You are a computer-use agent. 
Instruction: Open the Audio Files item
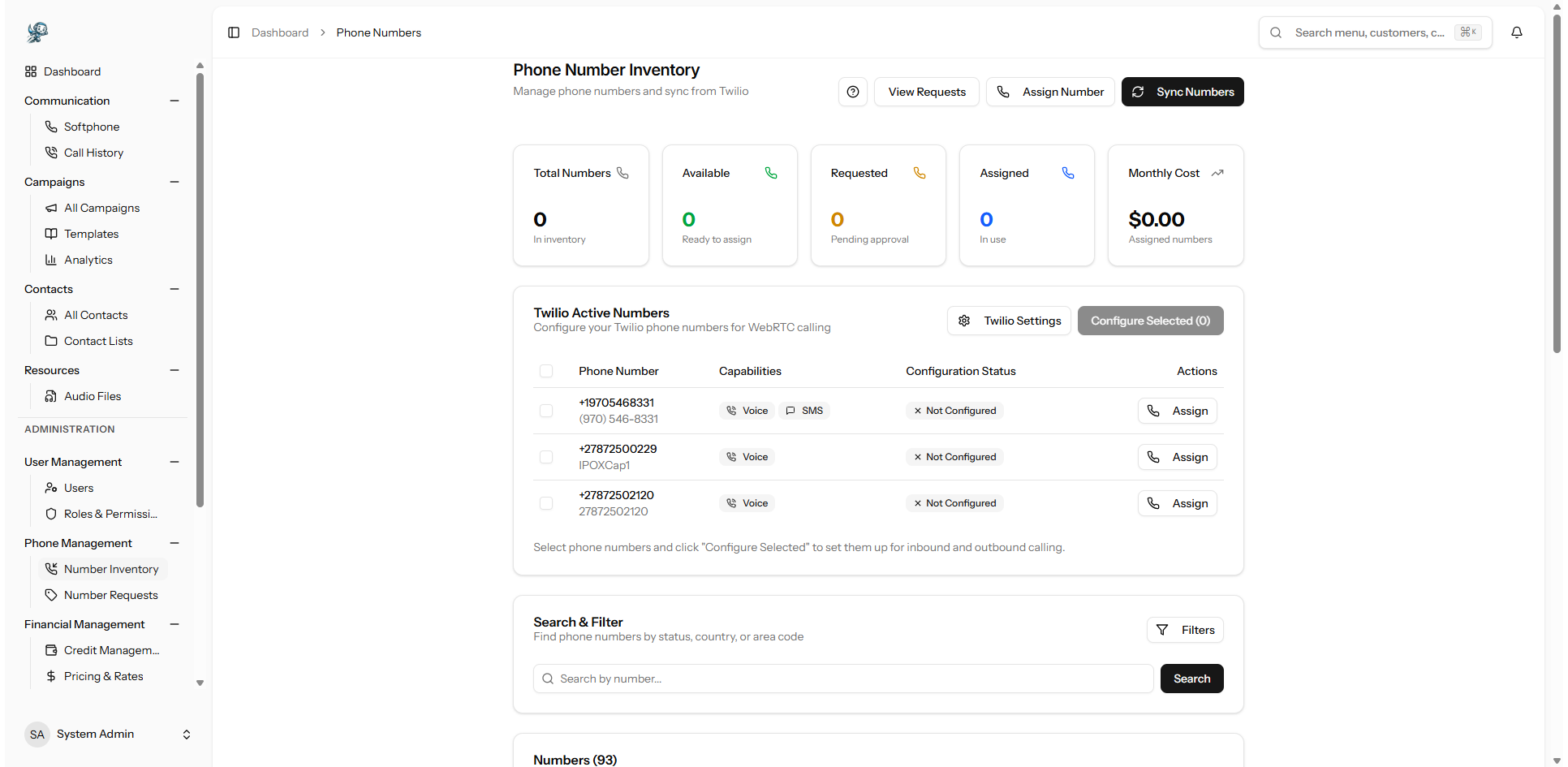tap(92, 396)
